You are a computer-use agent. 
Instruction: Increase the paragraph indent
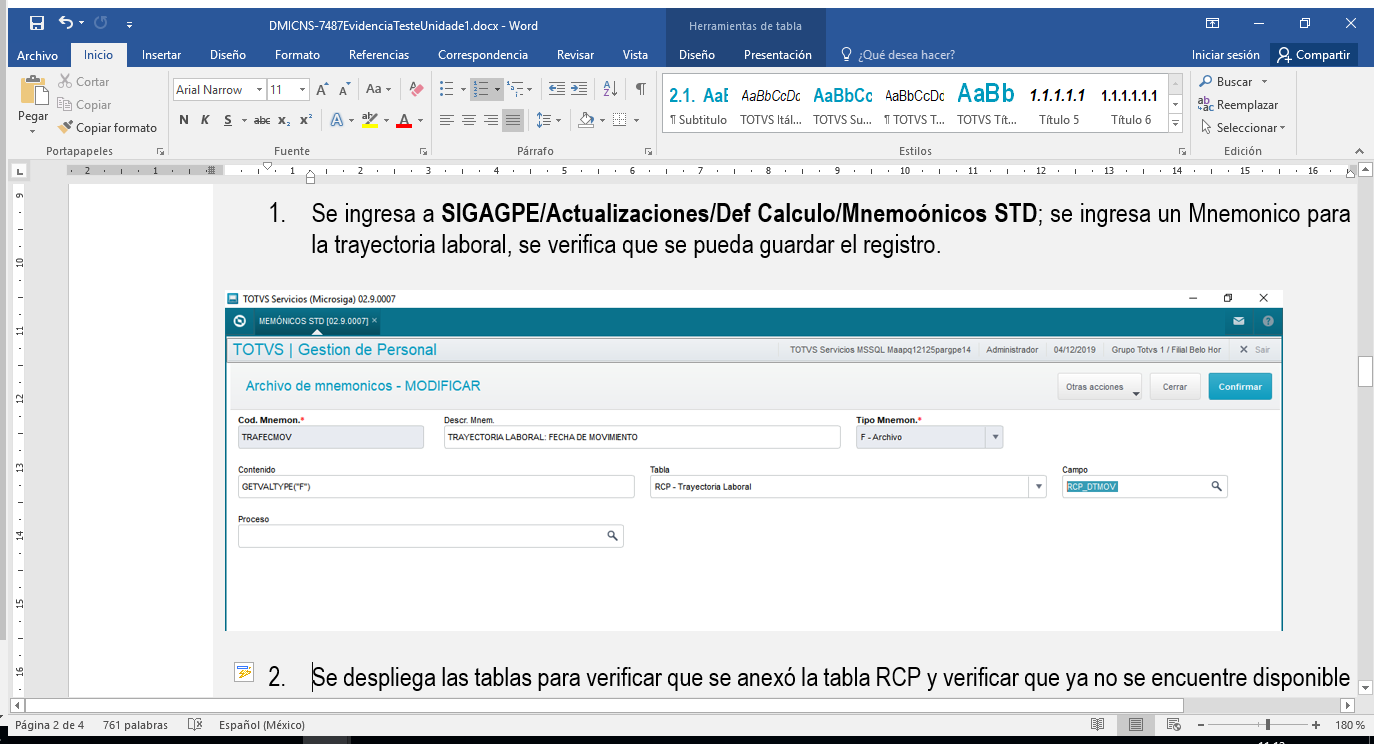(x=581, y=90)
